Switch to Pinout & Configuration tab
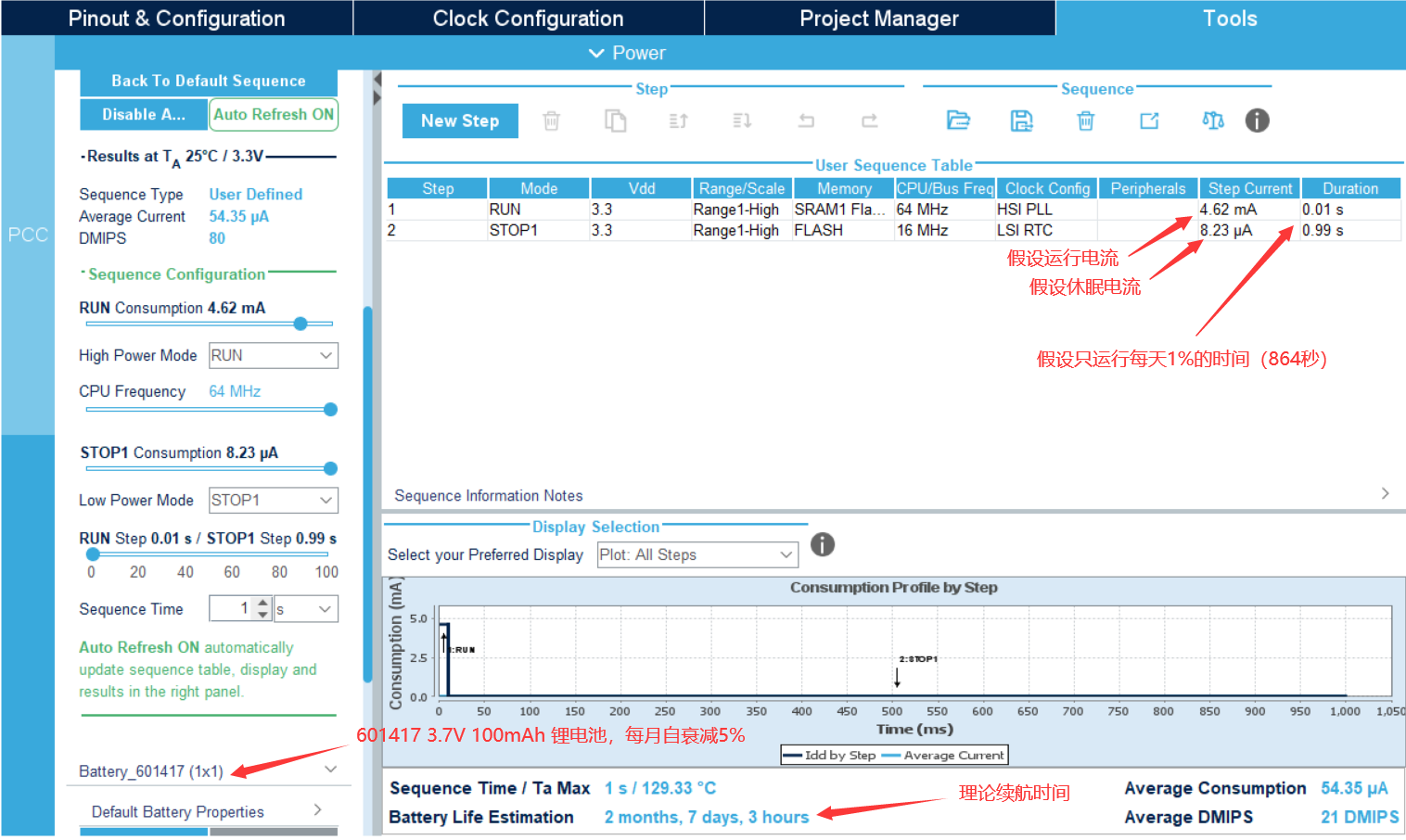 pos(176,19)
